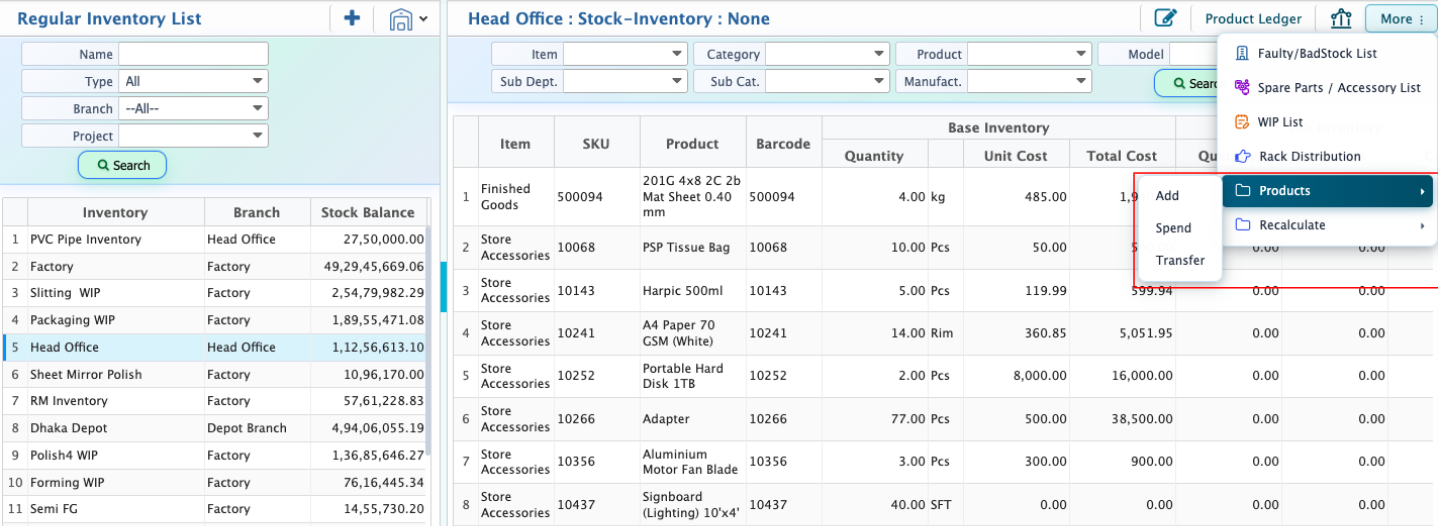Select Polish4 WIP inventory row
The image size is (1438, 526).
[214, 455]
